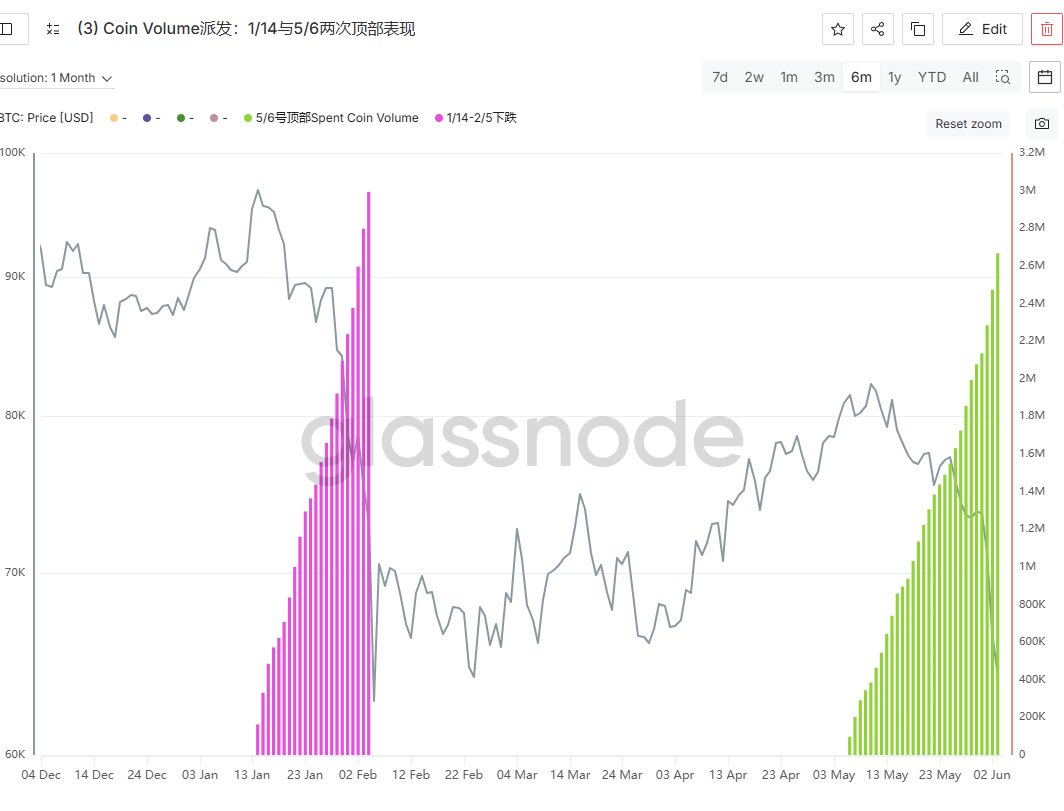Toggle the 1/14-2/5下跌 legend series

[x=476, y=118]
